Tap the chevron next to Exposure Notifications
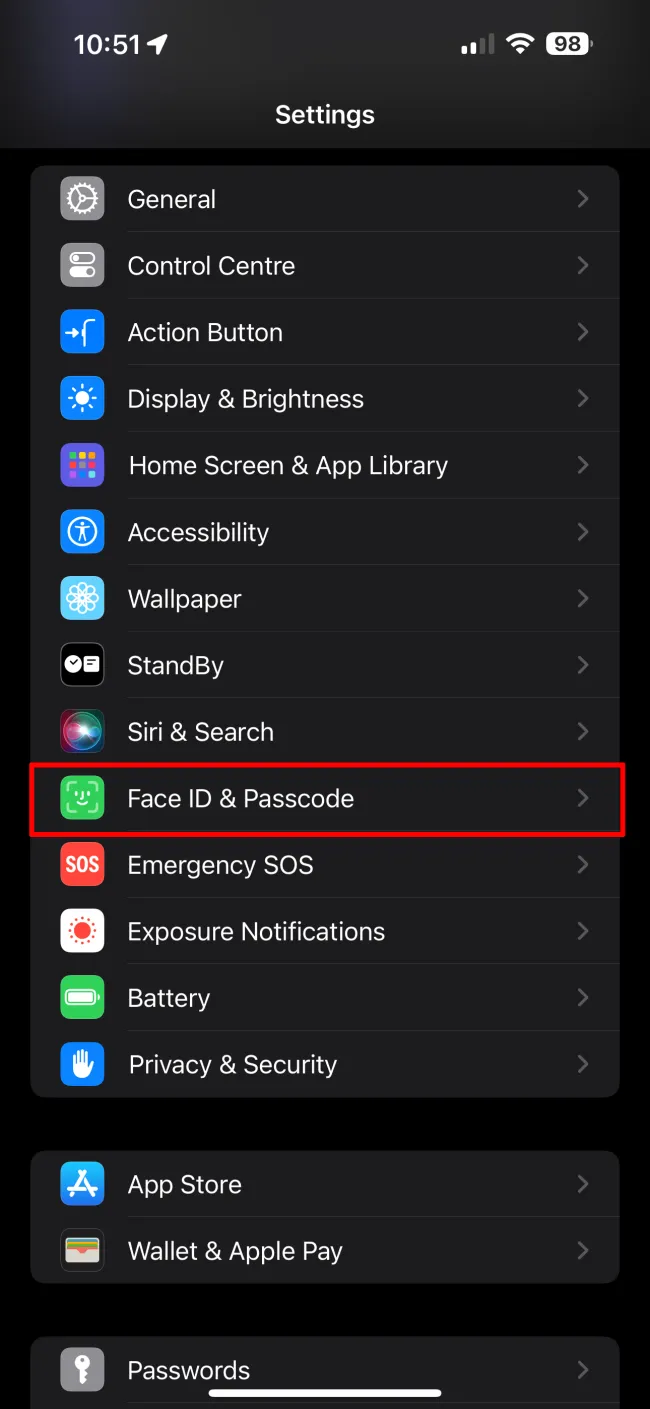 tap(583, 931)
